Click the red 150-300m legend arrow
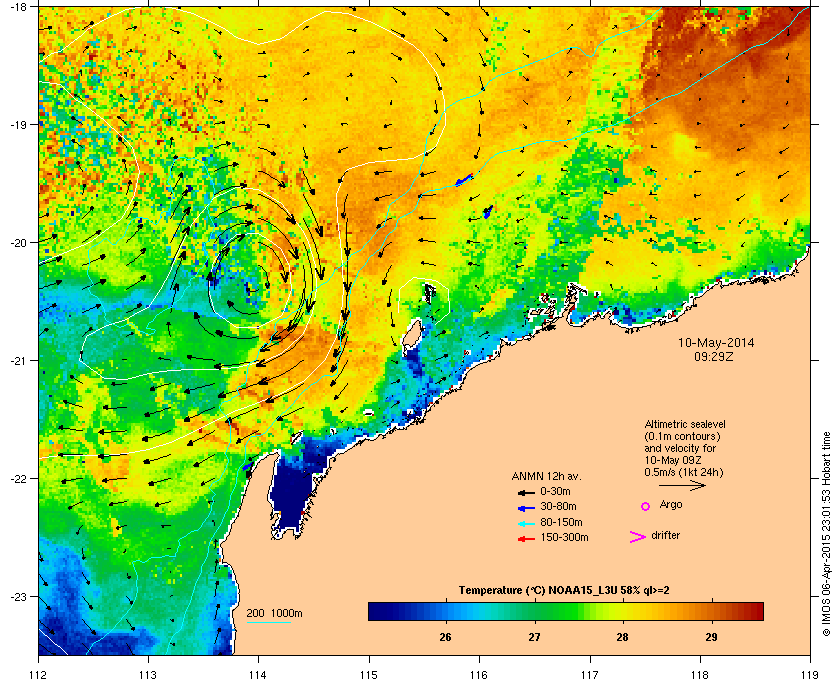This screenshot has width=840, height=680. (526, 539)
